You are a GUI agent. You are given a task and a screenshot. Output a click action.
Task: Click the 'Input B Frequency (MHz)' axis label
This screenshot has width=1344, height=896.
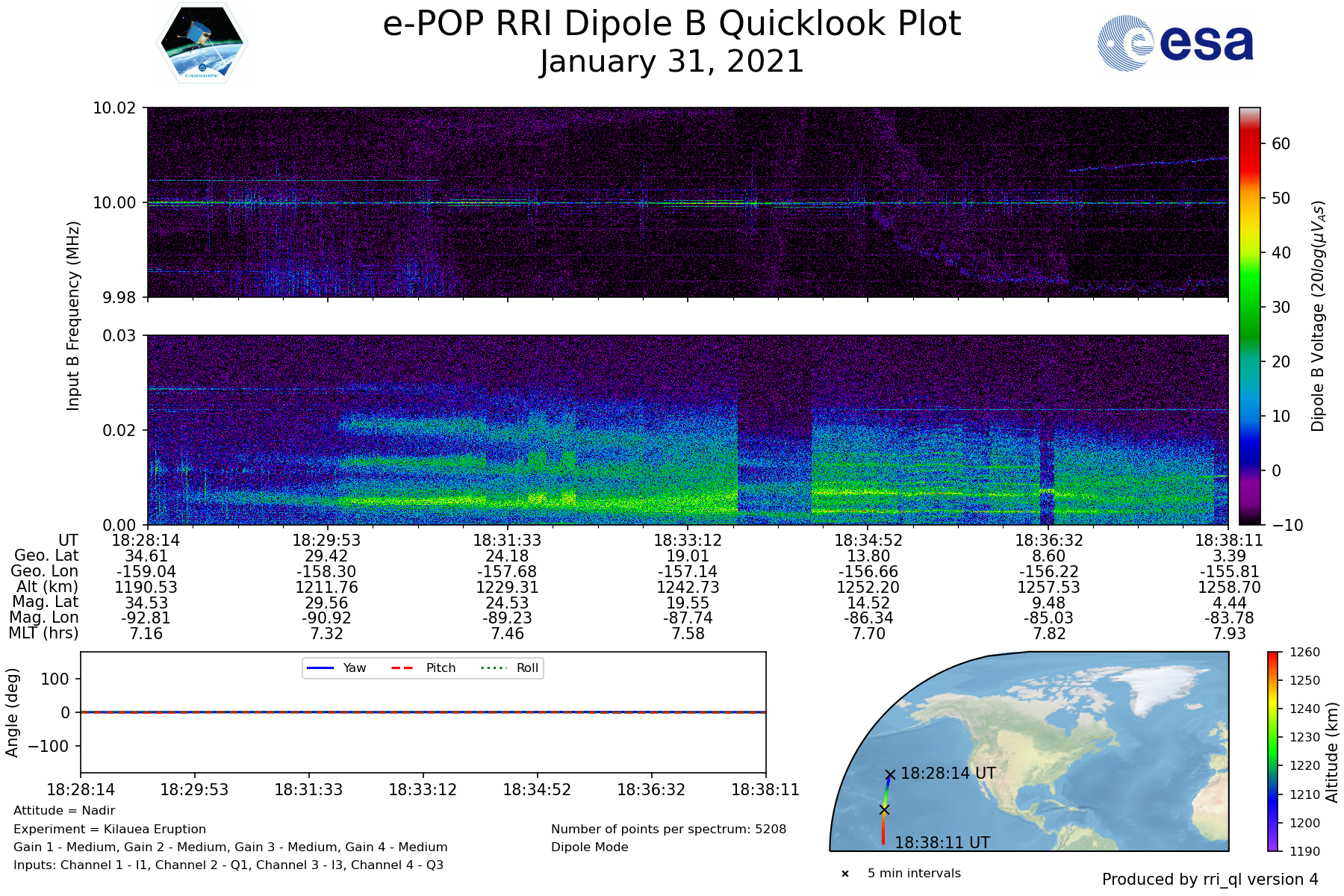73,316
